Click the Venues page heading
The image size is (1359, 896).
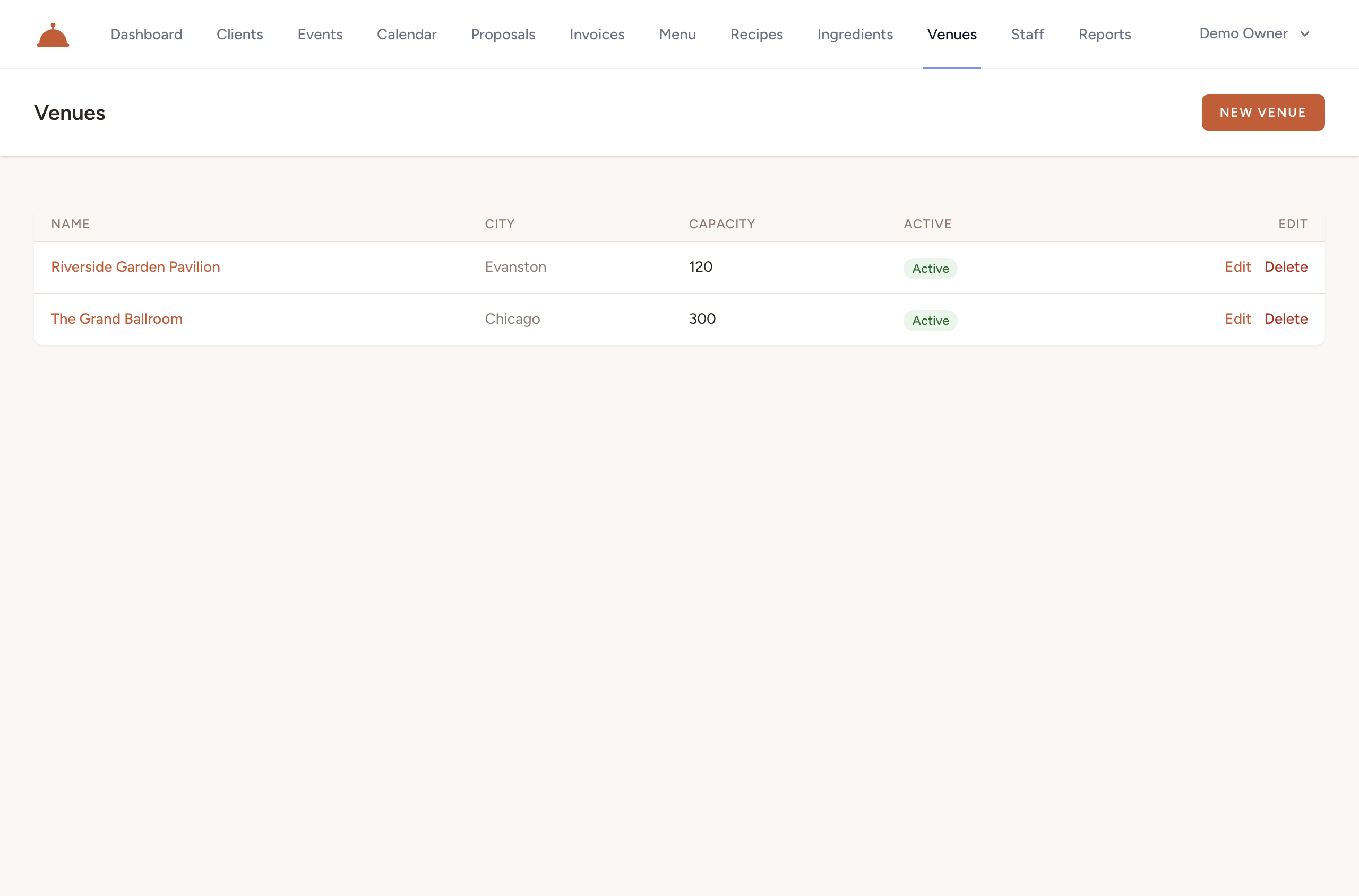coord(70,113)
